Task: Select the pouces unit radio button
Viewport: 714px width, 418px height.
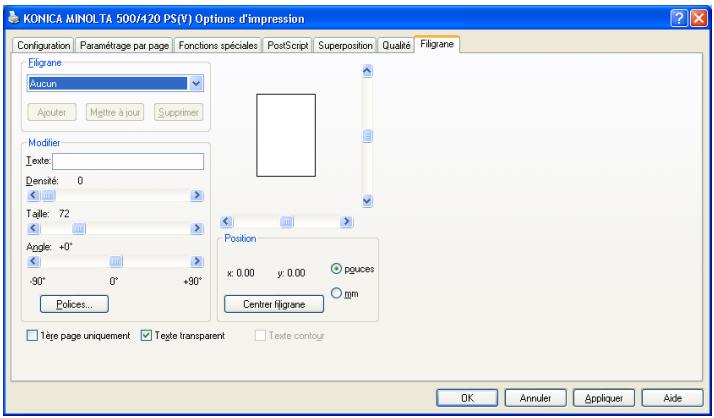Action: (336, 269)
